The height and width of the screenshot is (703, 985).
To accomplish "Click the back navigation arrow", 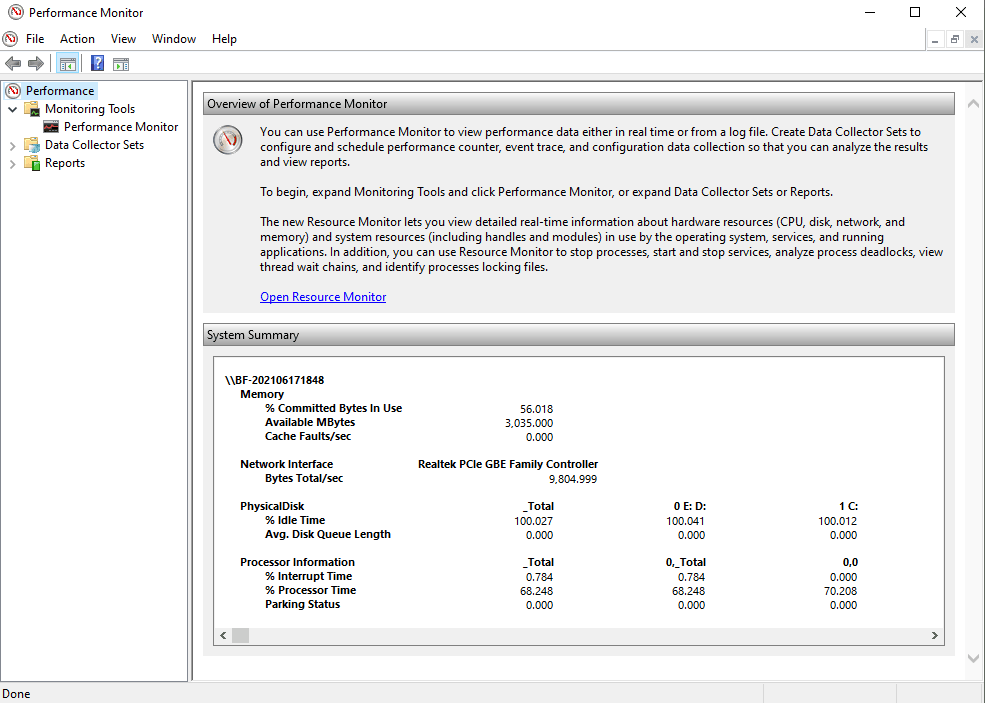I will (13, 62).
